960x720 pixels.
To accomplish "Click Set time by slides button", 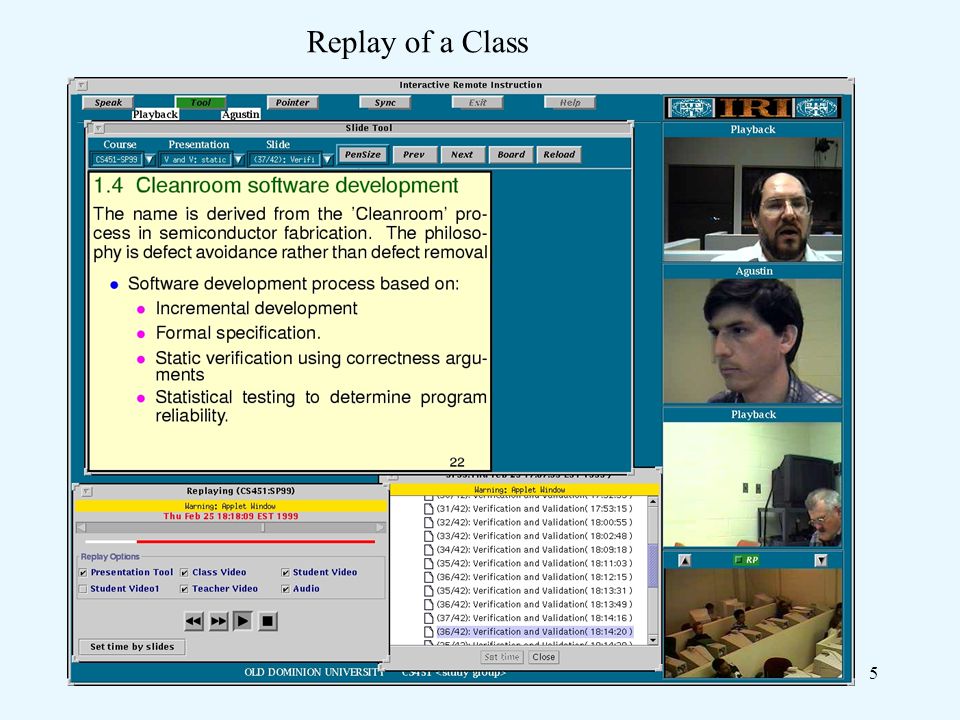I will coord(132,647).
